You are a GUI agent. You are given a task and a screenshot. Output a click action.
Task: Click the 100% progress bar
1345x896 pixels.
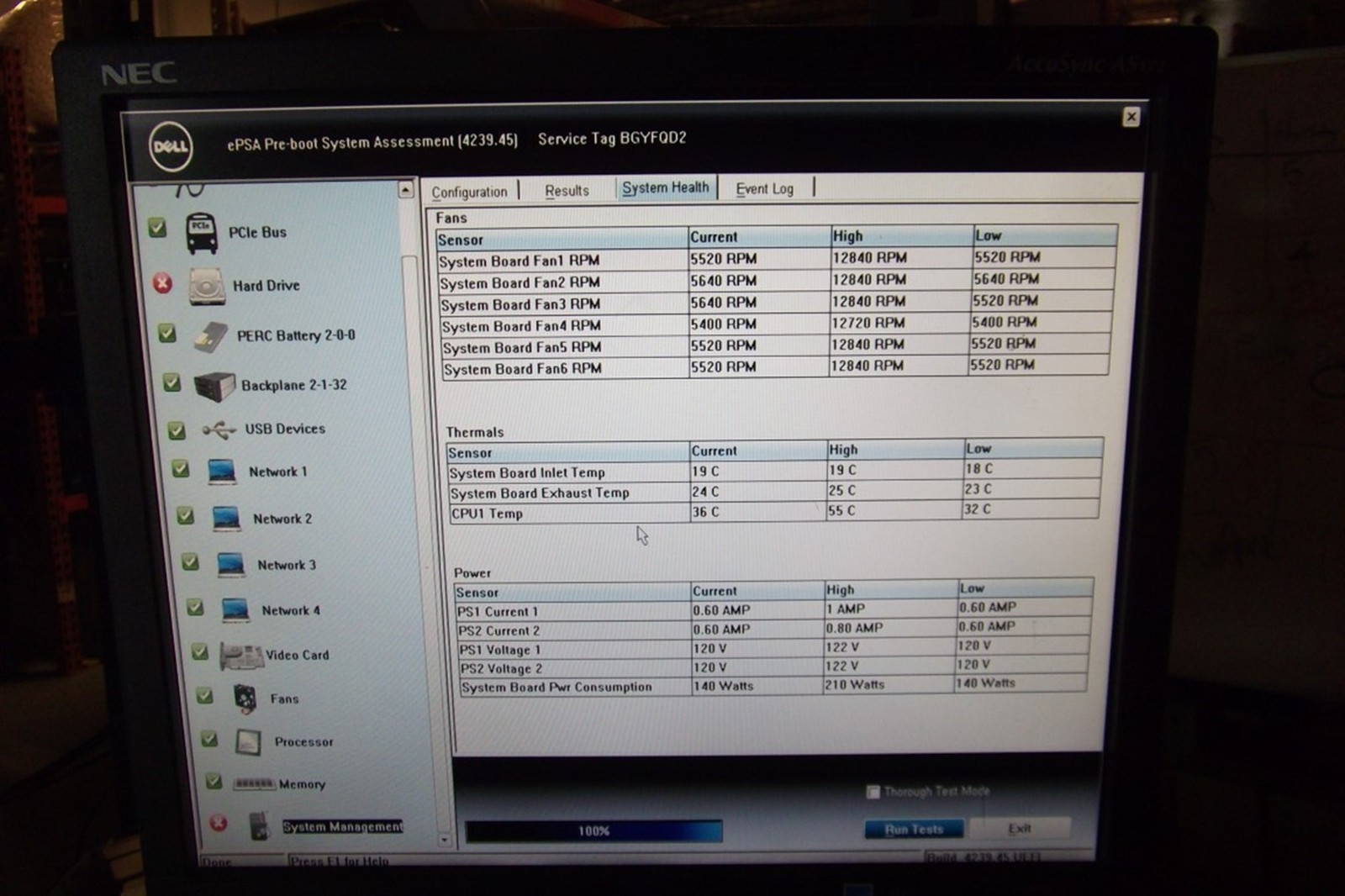[x=593, y=831]
